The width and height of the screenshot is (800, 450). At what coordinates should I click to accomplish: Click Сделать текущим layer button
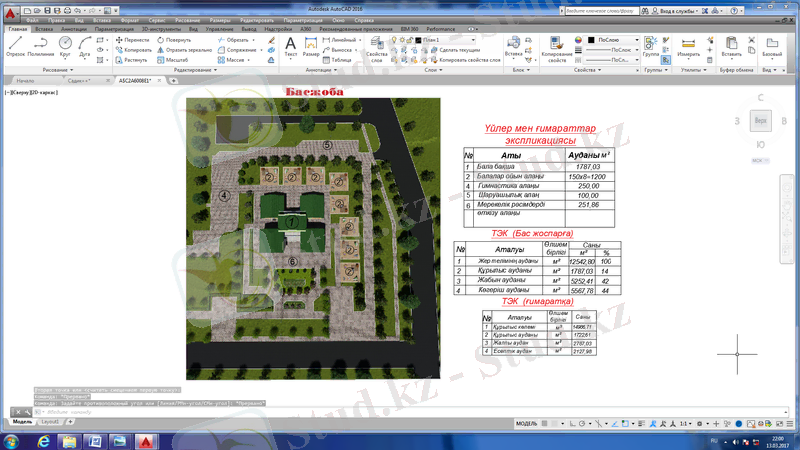(x=458, y=50)
